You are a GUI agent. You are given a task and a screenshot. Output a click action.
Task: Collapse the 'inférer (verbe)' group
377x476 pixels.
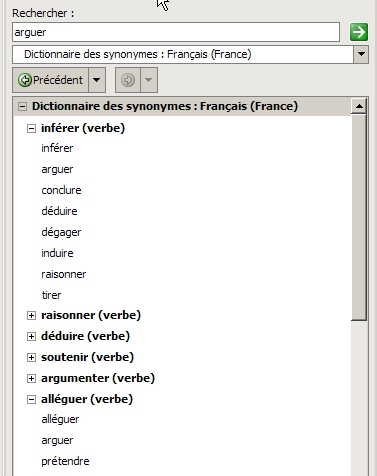[31, 128]
